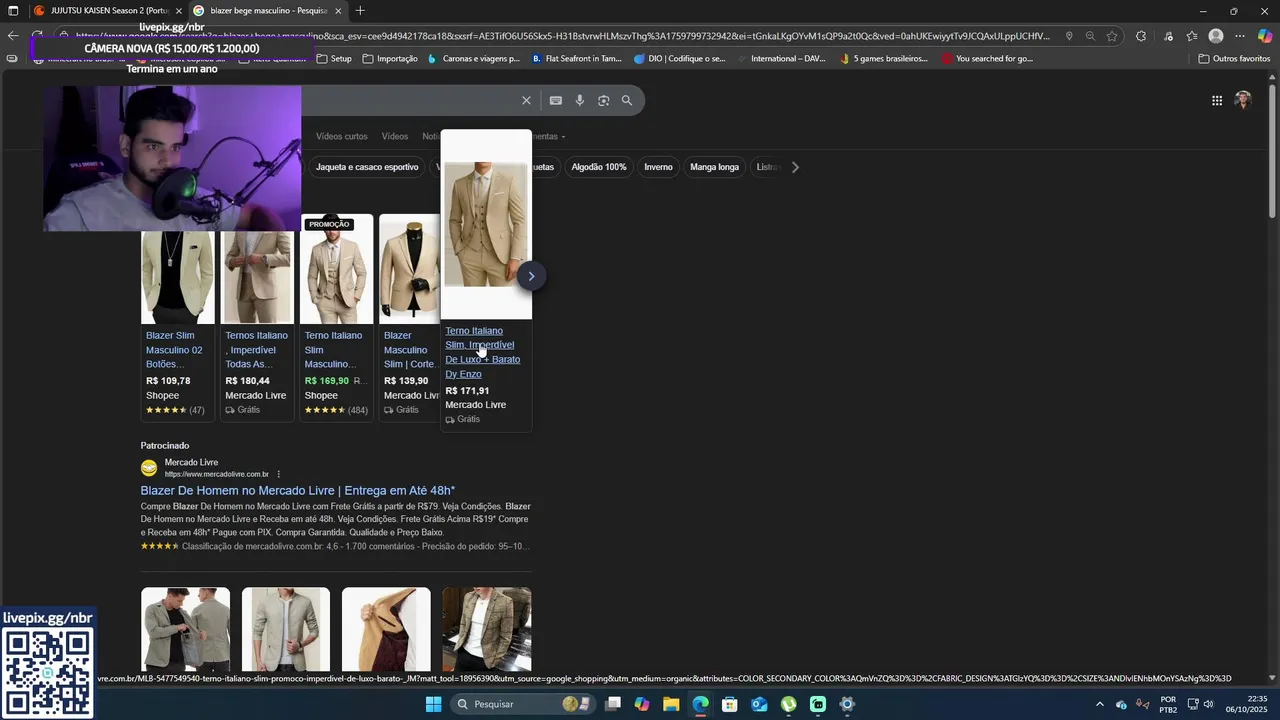Click the zoom magnifier in address bar
1280x720 pixels.
tap(1090, 36)
